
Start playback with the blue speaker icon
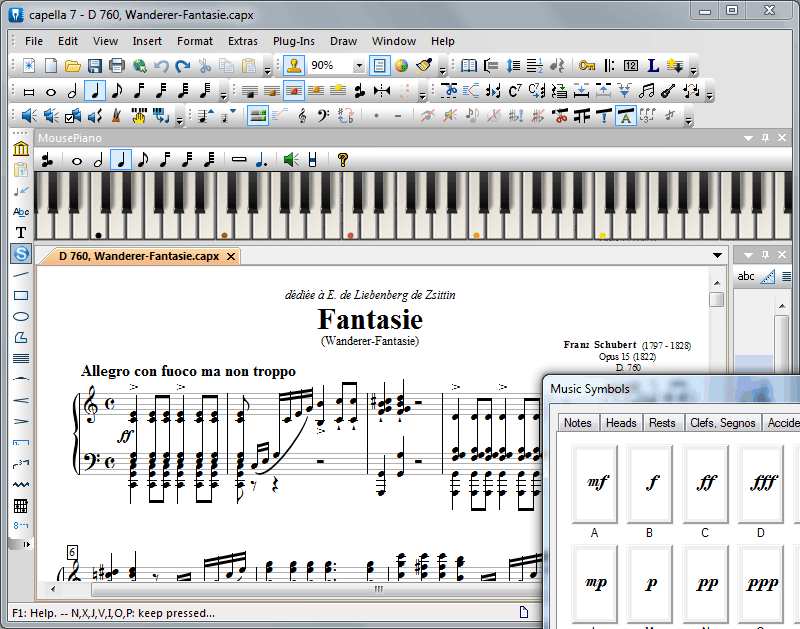(x=29, y=116)
